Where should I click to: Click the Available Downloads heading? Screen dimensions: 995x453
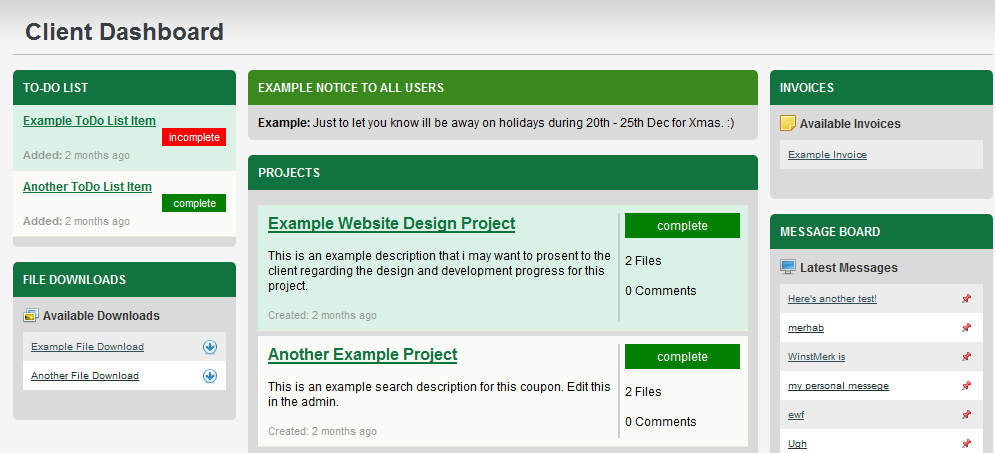102,315
